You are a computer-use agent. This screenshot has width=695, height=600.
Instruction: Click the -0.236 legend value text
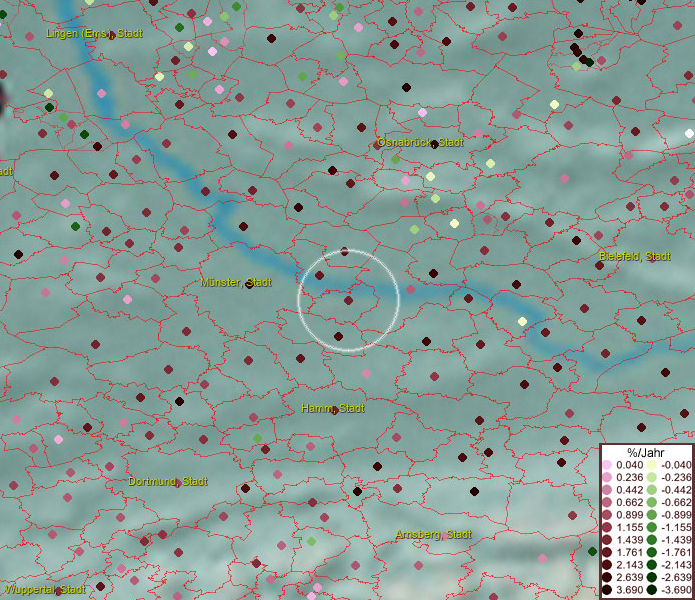[676, 477]
